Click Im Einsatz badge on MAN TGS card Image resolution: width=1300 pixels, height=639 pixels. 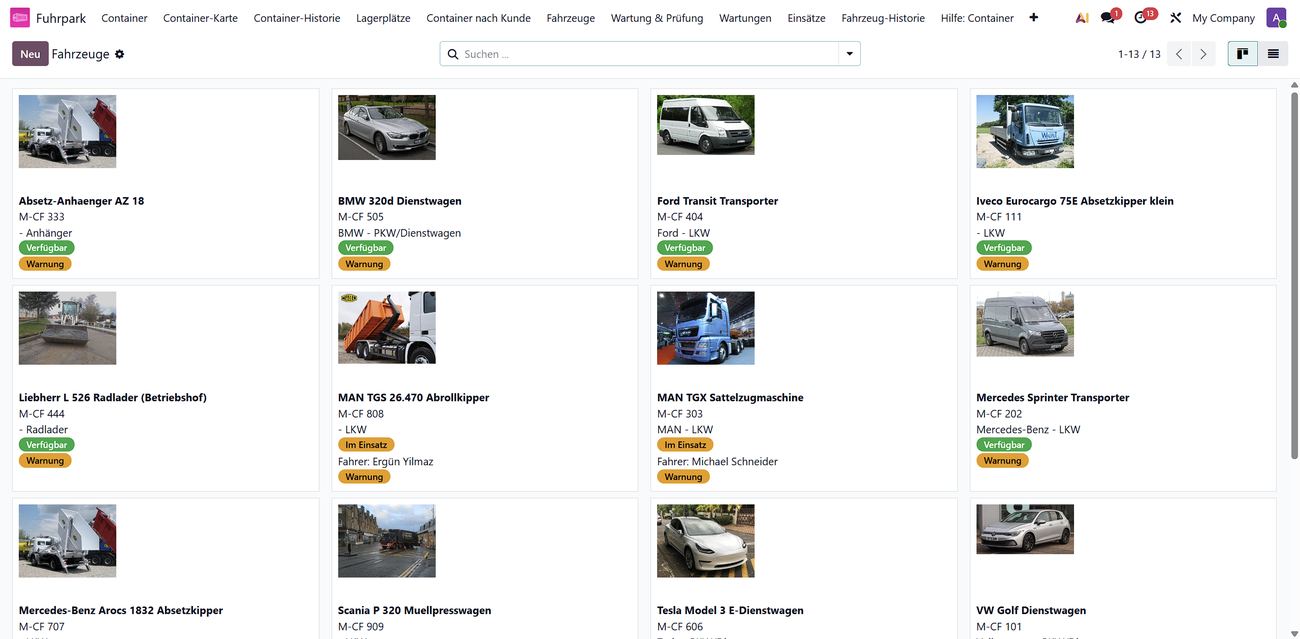click(366, 445)
